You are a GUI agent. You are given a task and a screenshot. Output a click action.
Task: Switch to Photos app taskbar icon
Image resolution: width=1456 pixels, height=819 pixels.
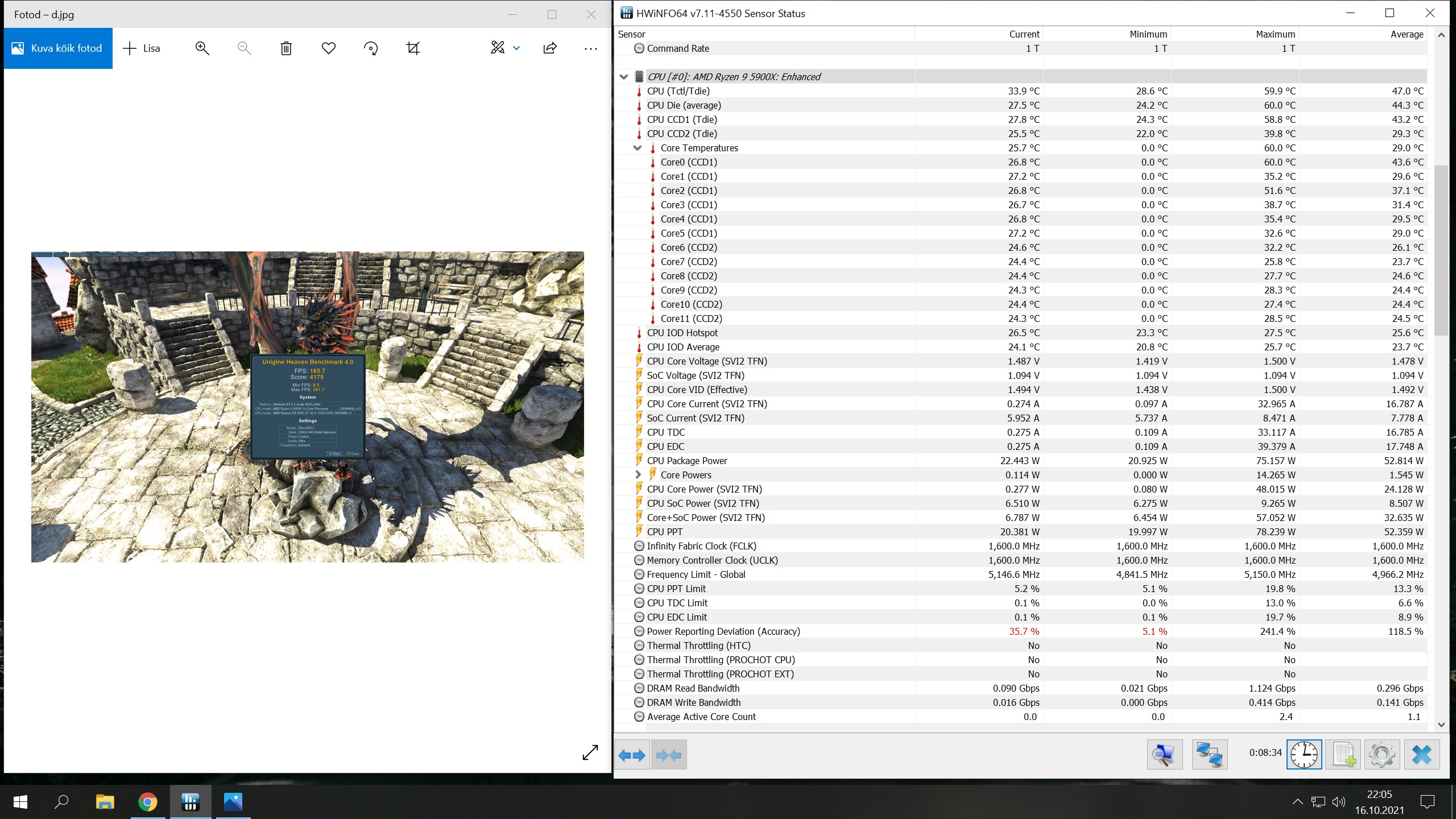pos(233,802)
